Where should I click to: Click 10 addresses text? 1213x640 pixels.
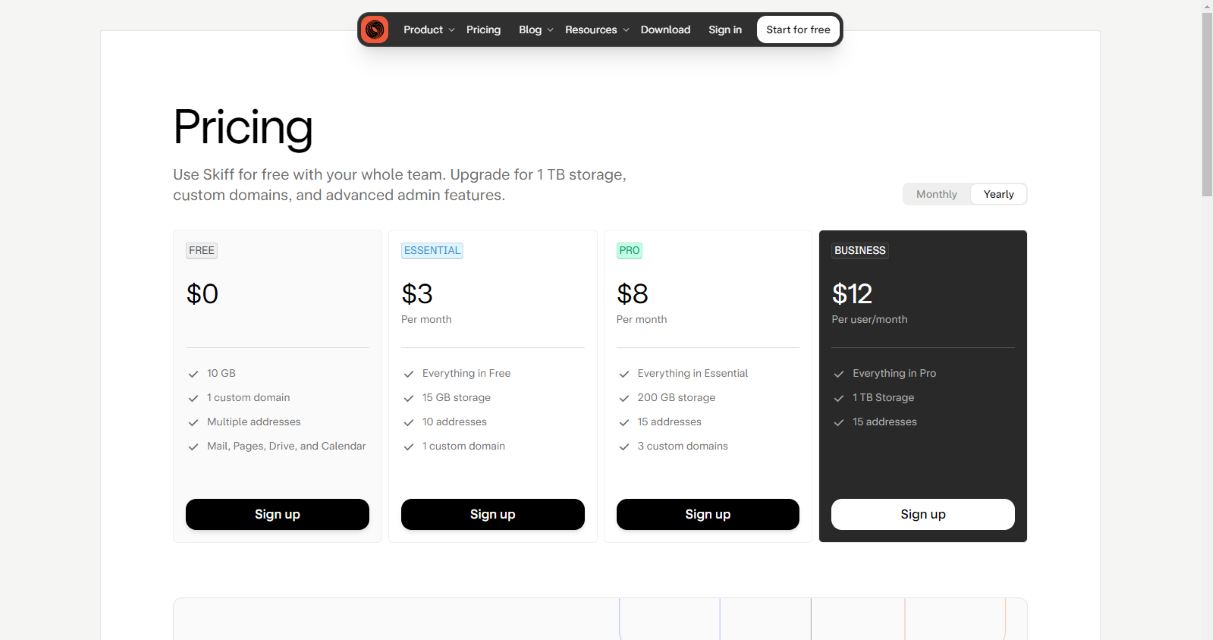click(454, 422)
